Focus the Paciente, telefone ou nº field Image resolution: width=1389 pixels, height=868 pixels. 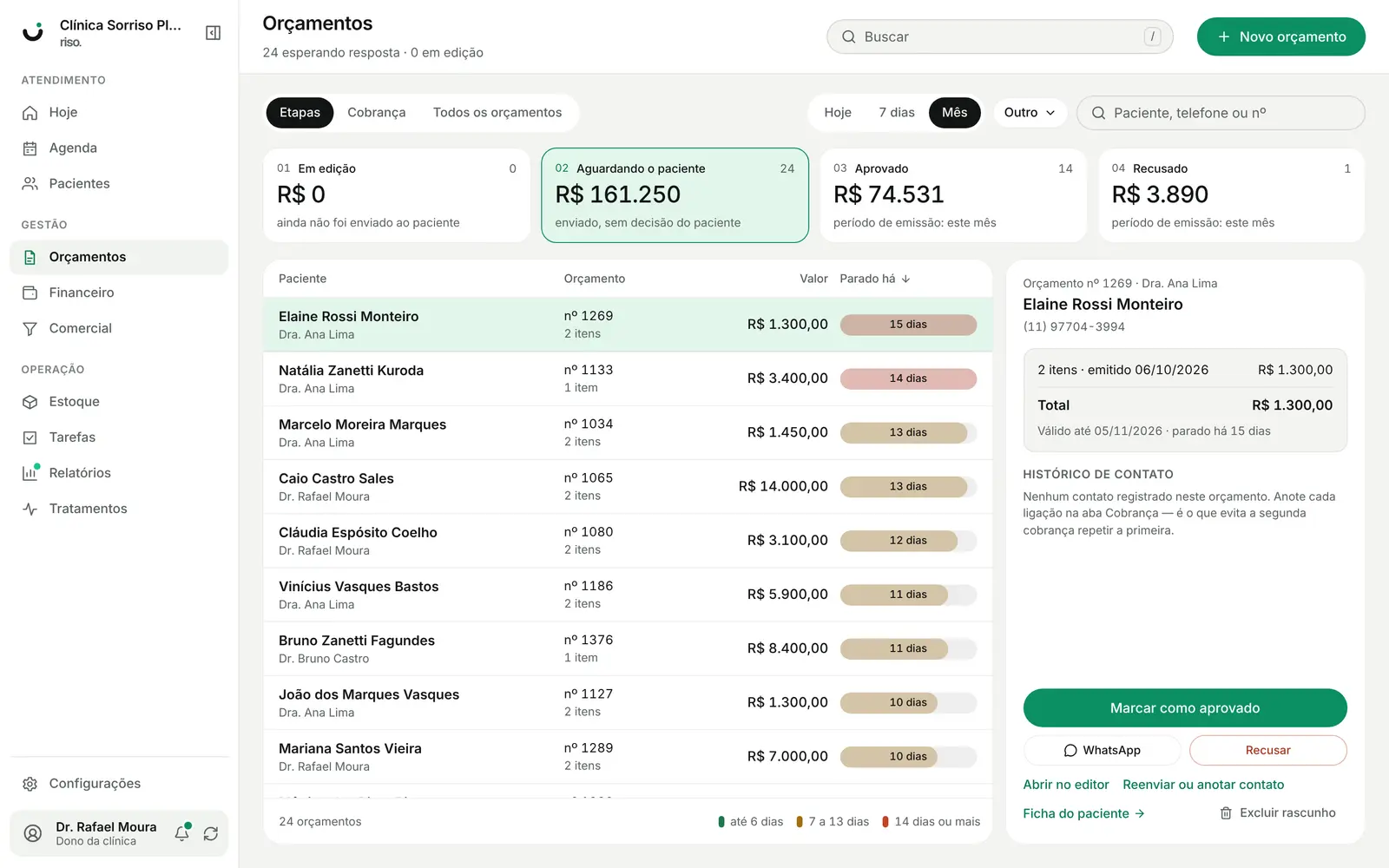[1221, 113]
